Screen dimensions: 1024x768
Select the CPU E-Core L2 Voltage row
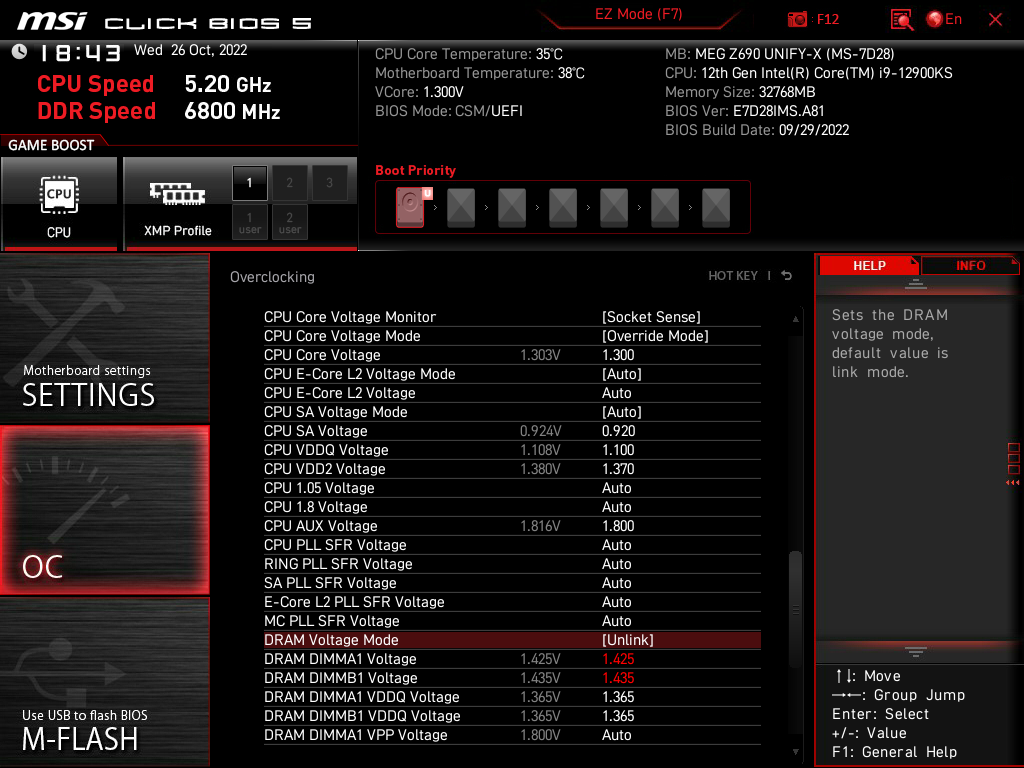pyautogui.click(x=512, y=392)
